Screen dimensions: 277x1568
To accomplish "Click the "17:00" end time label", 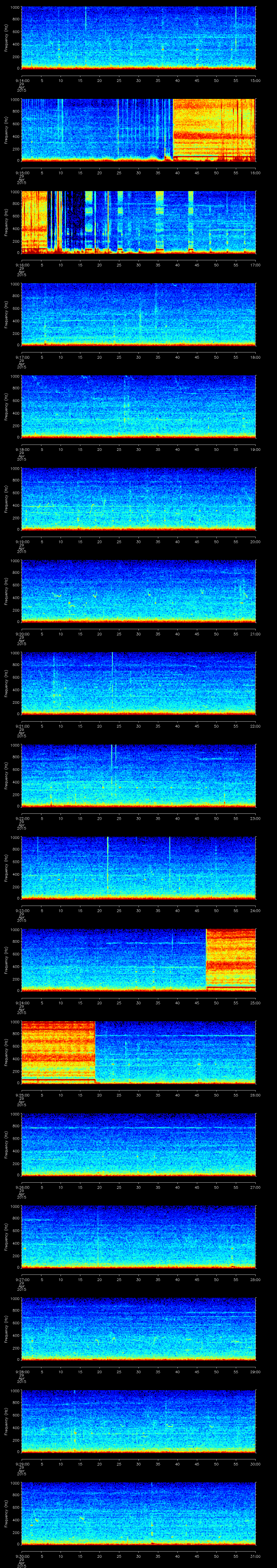I will click(256, 265).
